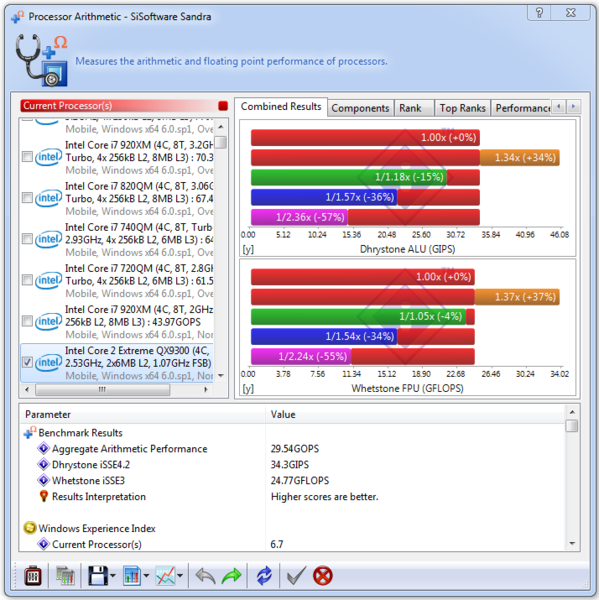The height and width of the screenshot is (600, 599).
Task: Enable the Core i7 820QM checkbox
Action: (x=27, y=198)
